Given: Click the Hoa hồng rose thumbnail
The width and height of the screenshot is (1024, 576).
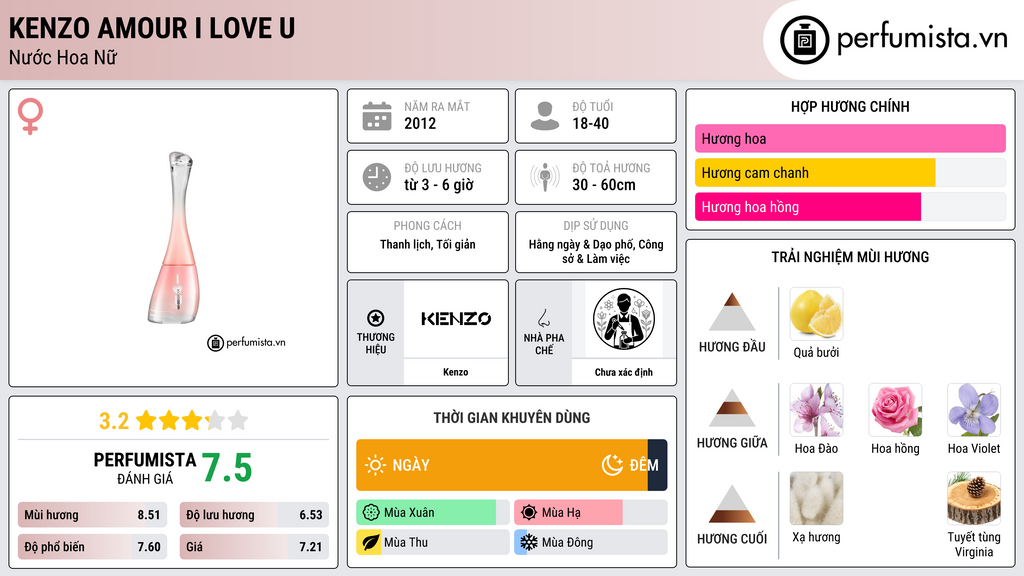Looking at the screenshot, I should pos(895,409).
